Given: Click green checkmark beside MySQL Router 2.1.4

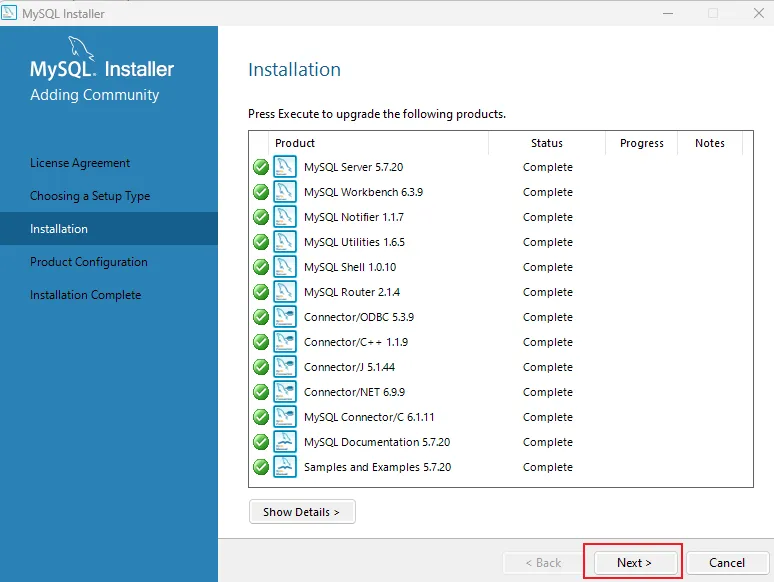Looking at the screenshot, I should pos(261,292).
